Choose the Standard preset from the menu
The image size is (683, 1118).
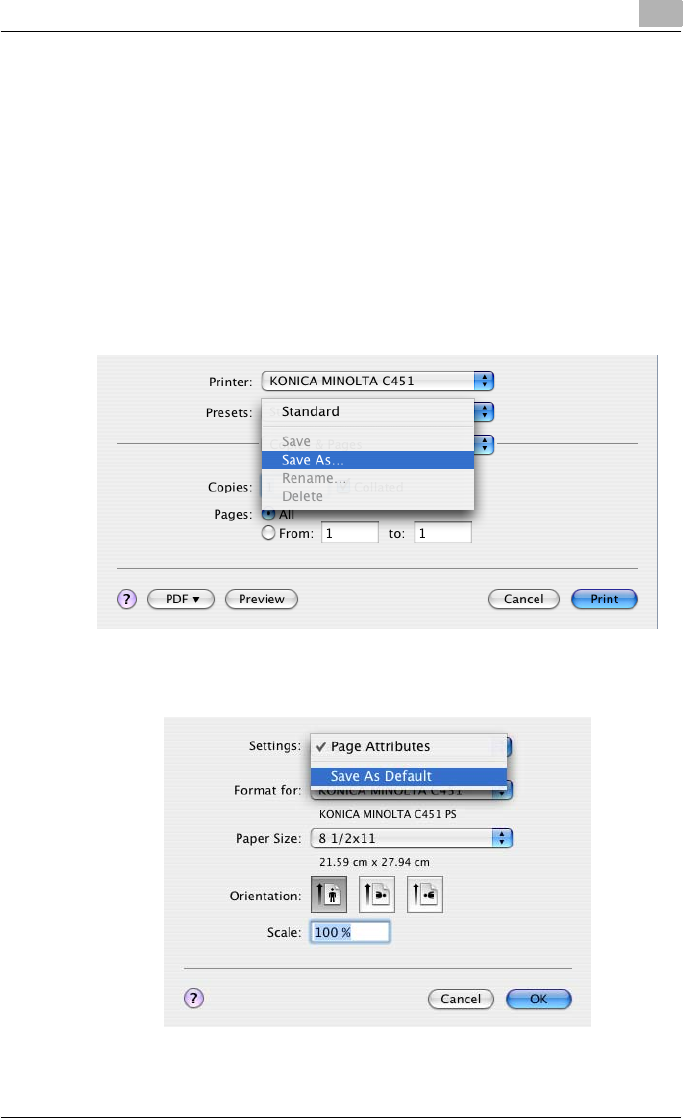[x=310, y=411]
